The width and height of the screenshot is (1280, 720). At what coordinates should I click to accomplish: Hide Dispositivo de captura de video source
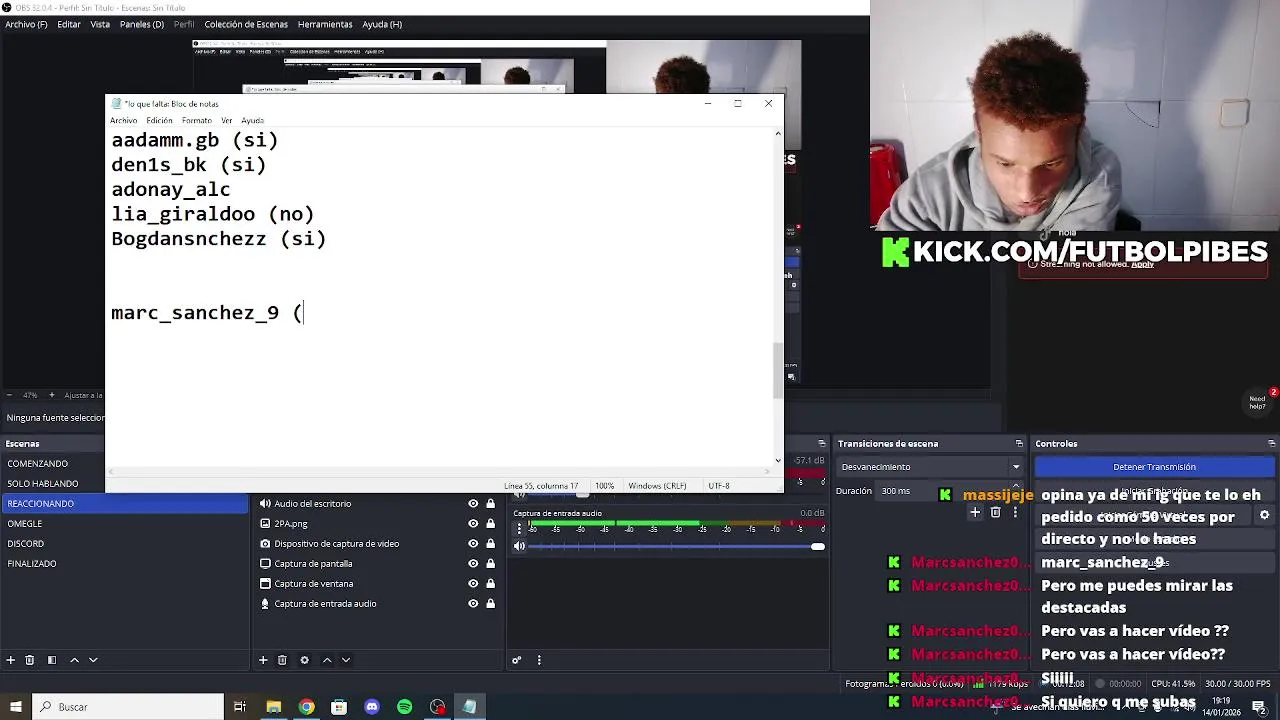pos(473,544)
